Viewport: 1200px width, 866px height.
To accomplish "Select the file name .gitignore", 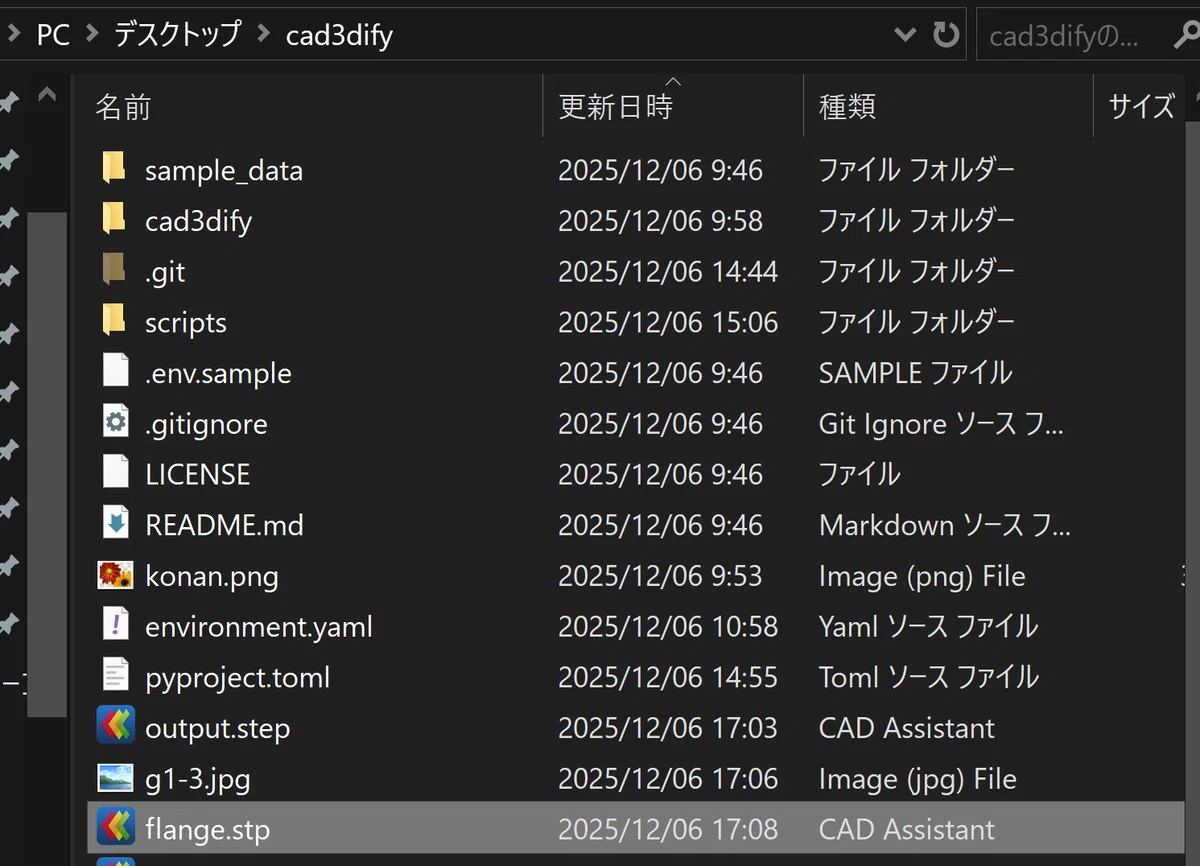I will click(x=206, y=424).
